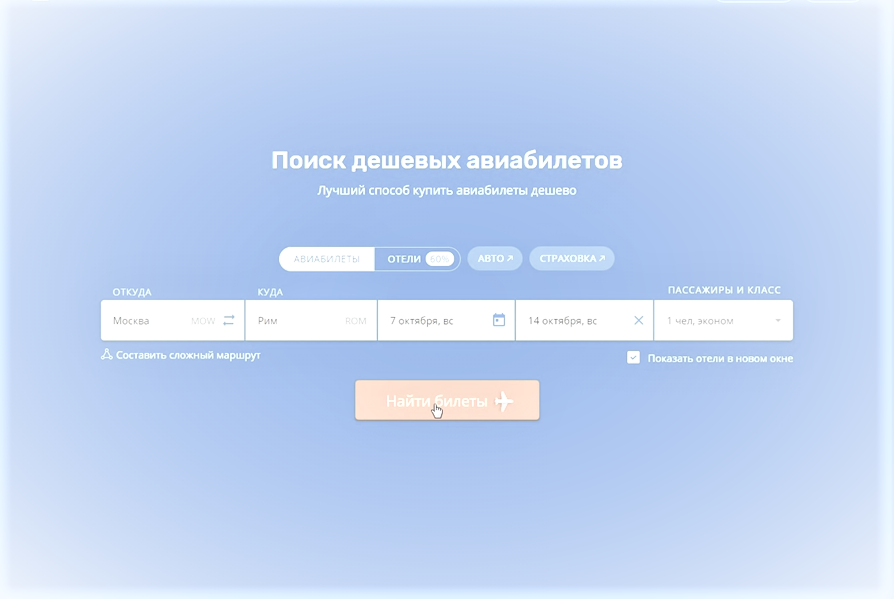Open the СТРАХОВКА tab link
894x599 pixels.
[572, 259]
